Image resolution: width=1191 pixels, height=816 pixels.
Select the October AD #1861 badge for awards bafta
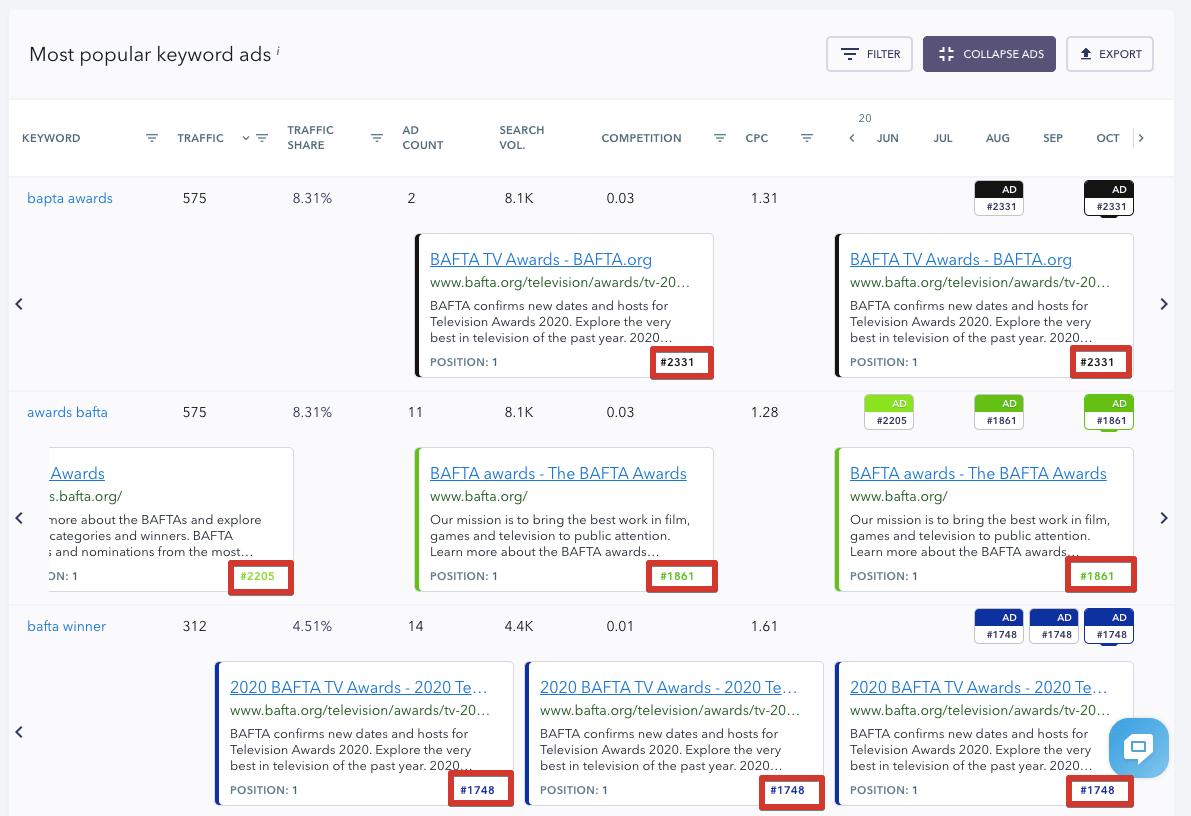coord(1109,413)
